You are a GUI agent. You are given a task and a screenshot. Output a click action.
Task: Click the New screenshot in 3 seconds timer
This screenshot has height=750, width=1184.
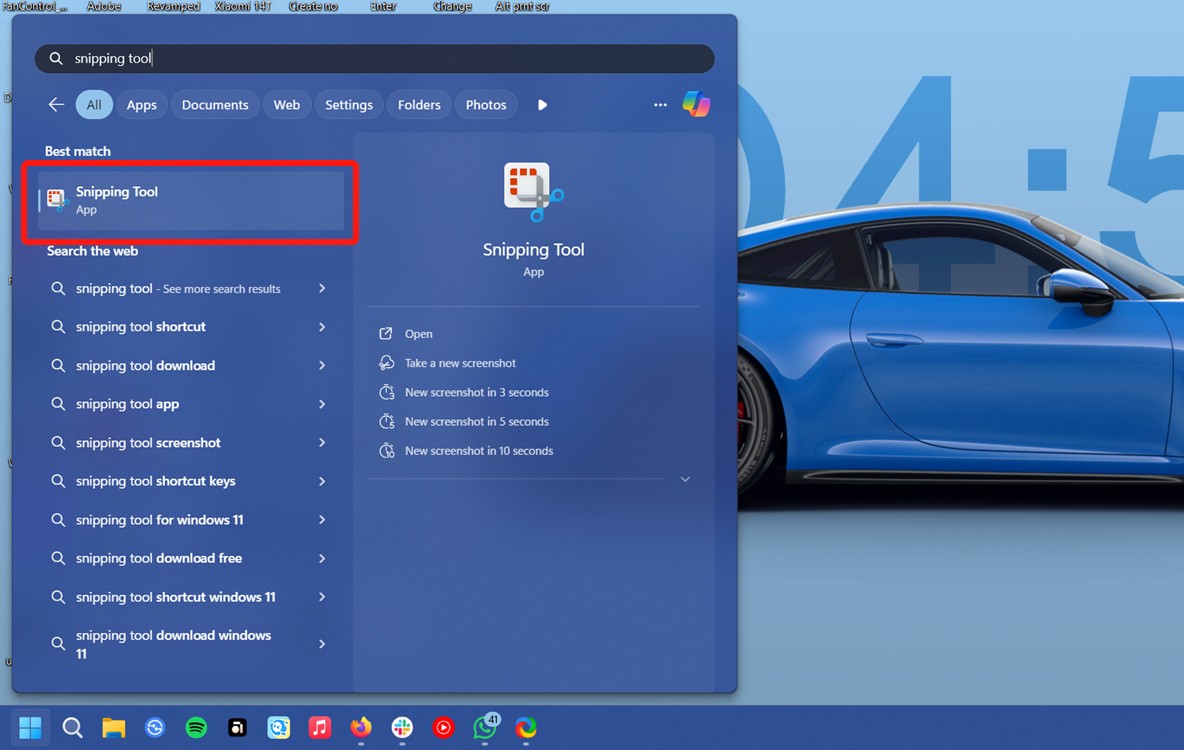coord(477,392)
